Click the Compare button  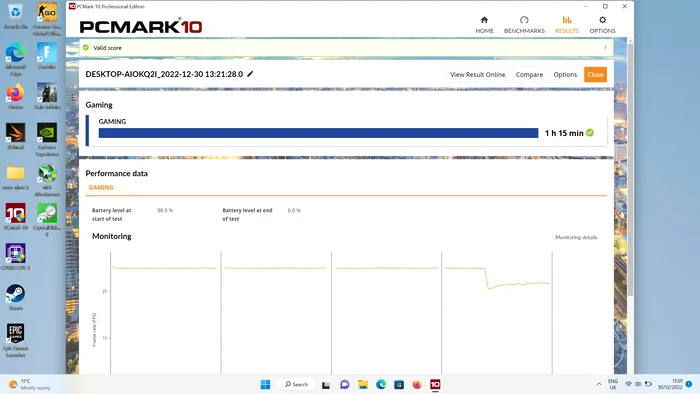point(529,75)
